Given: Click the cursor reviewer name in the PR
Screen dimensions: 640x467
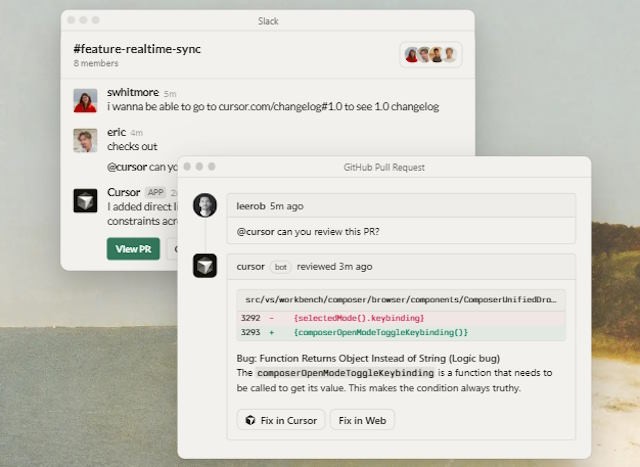Looking at the screenshot, I should pyautogui.click(x=251, y=267).
